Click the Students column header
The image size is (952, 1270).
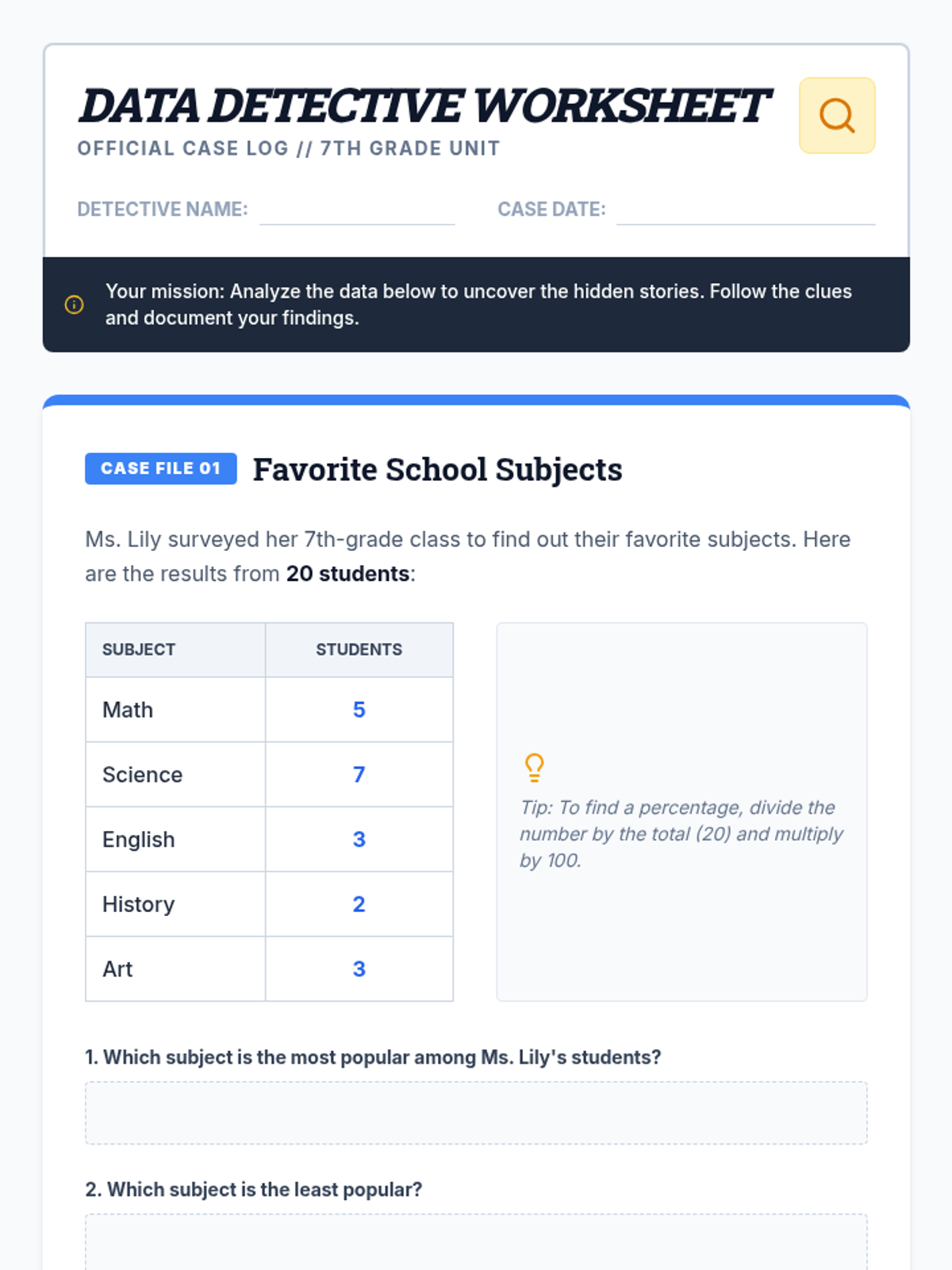359,649
